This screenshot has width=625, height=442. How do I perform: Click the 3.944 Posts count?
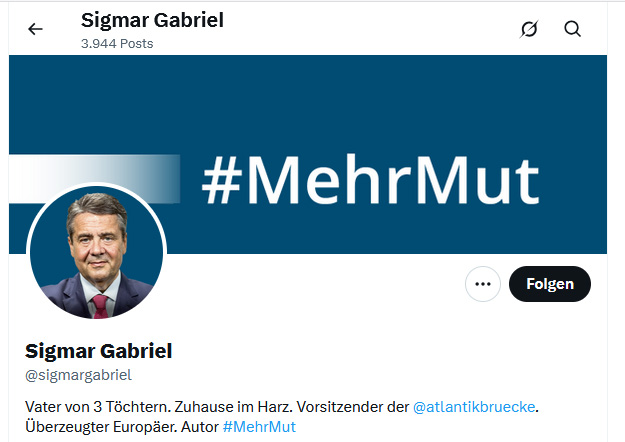(x=117, y=44)
